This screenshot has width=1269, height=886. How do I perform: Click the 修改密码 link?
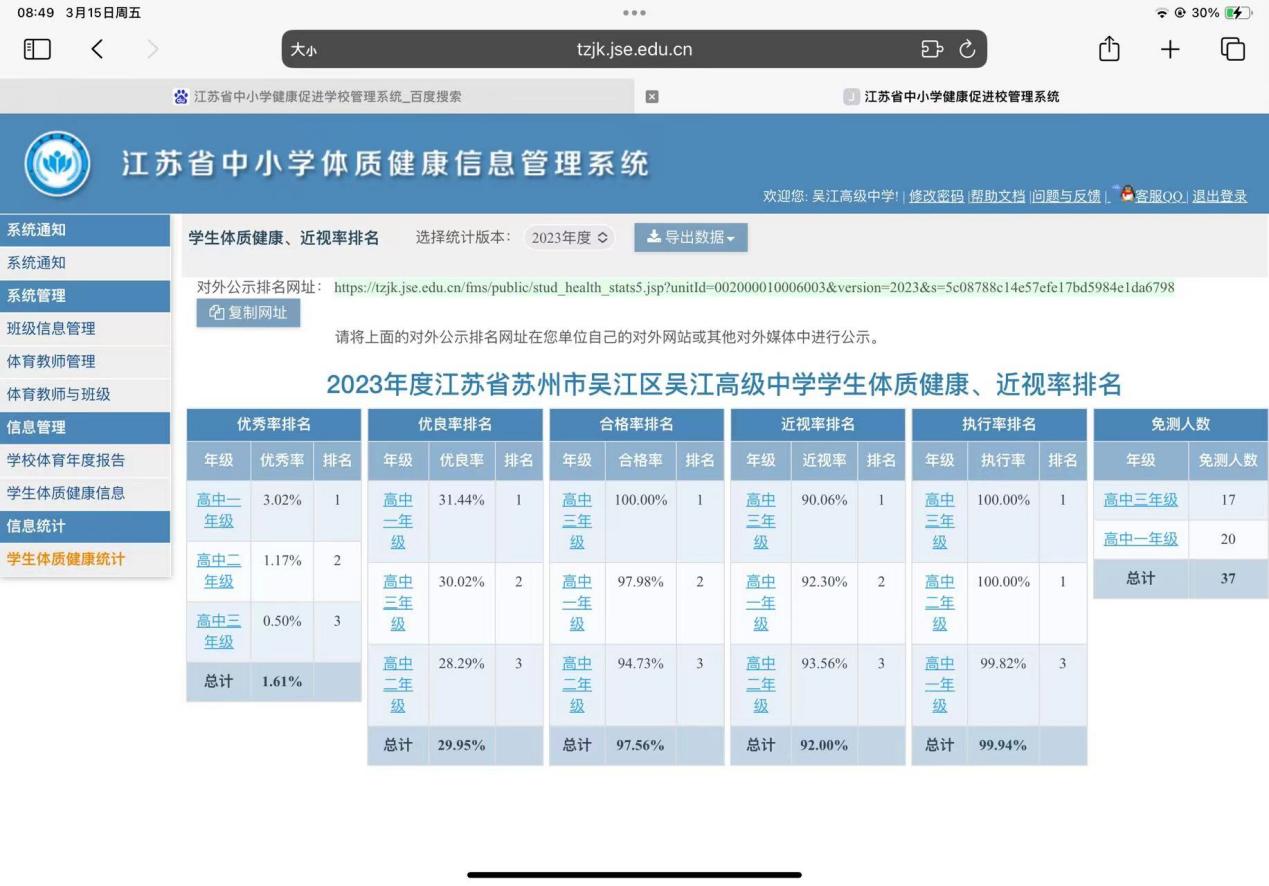click(936, 196)
